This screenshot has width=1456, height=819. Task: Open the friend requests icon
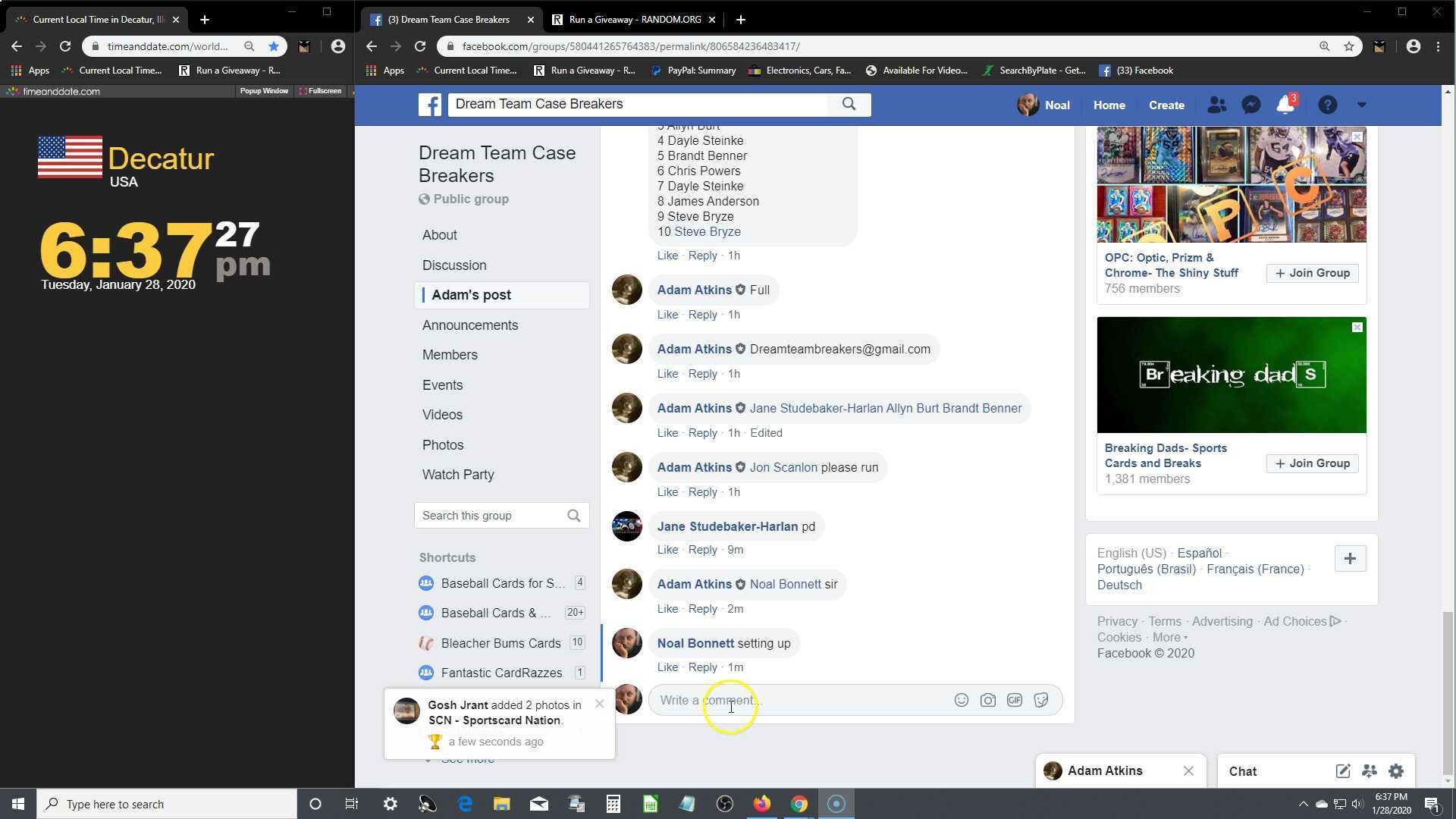click(x=1216, y=105)
